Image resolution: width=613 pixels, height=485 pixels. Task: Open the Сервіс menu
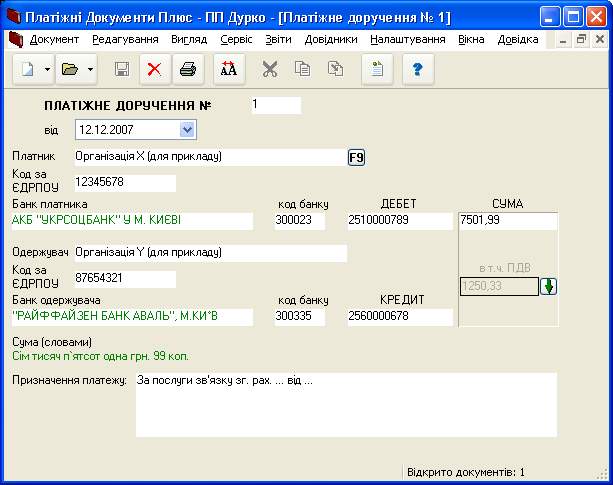point(236,39)
